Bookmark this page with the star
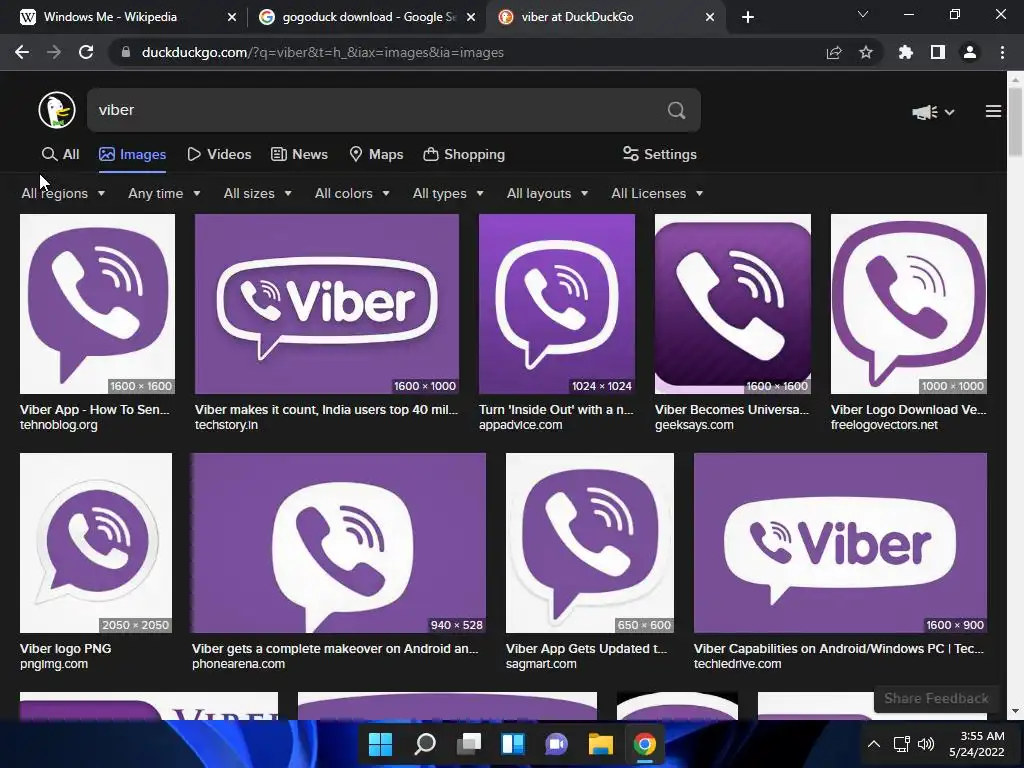This screenshot has width=1024, height=768. 866,52
